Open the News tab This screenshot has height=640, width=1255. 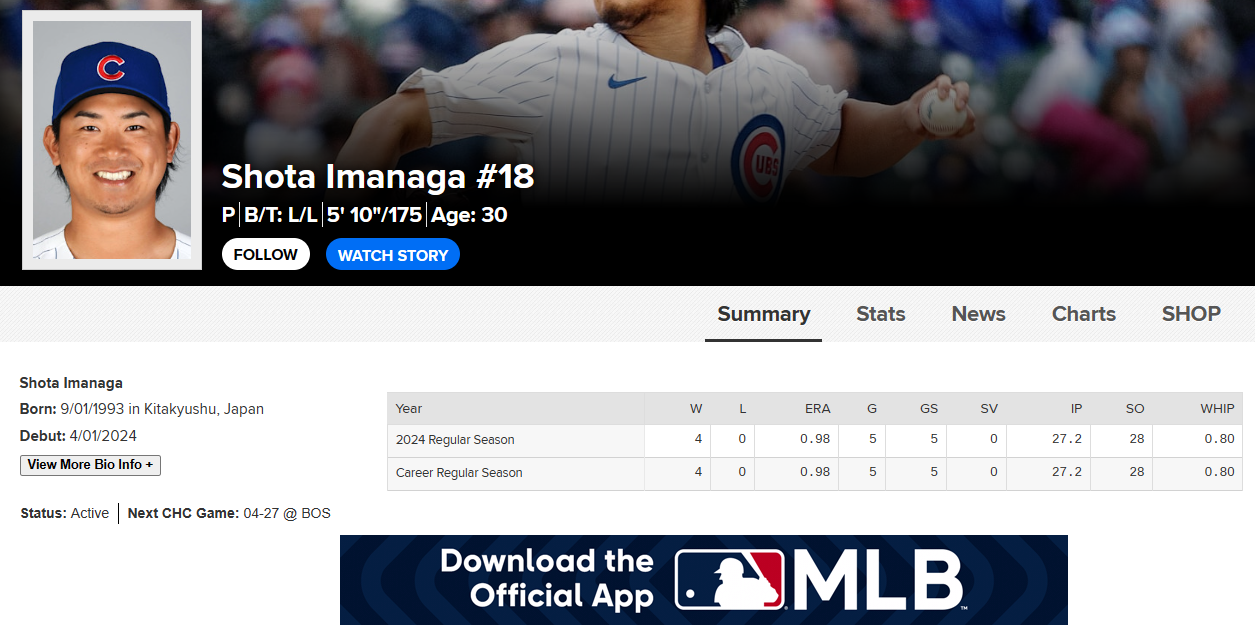tap(978, 314)
